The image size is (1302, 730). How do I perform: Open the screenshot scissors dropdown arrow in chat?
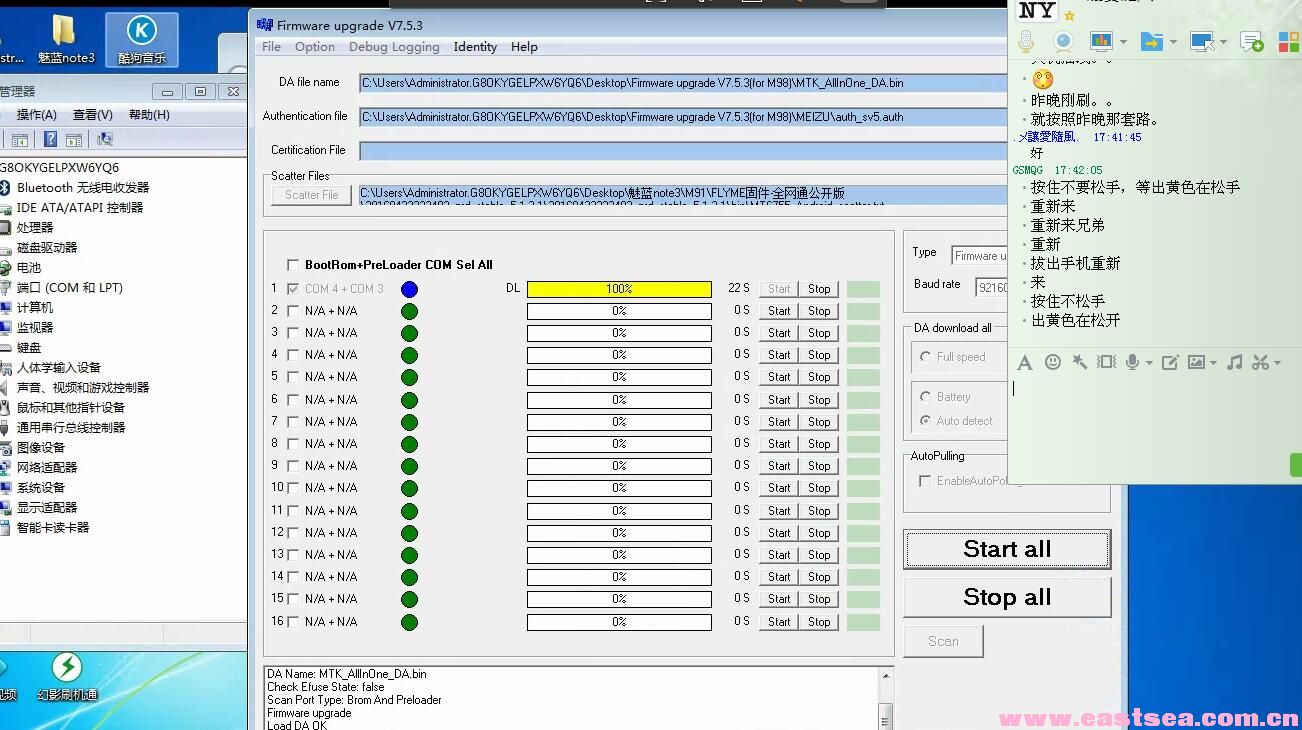(x=1276, y=363)
